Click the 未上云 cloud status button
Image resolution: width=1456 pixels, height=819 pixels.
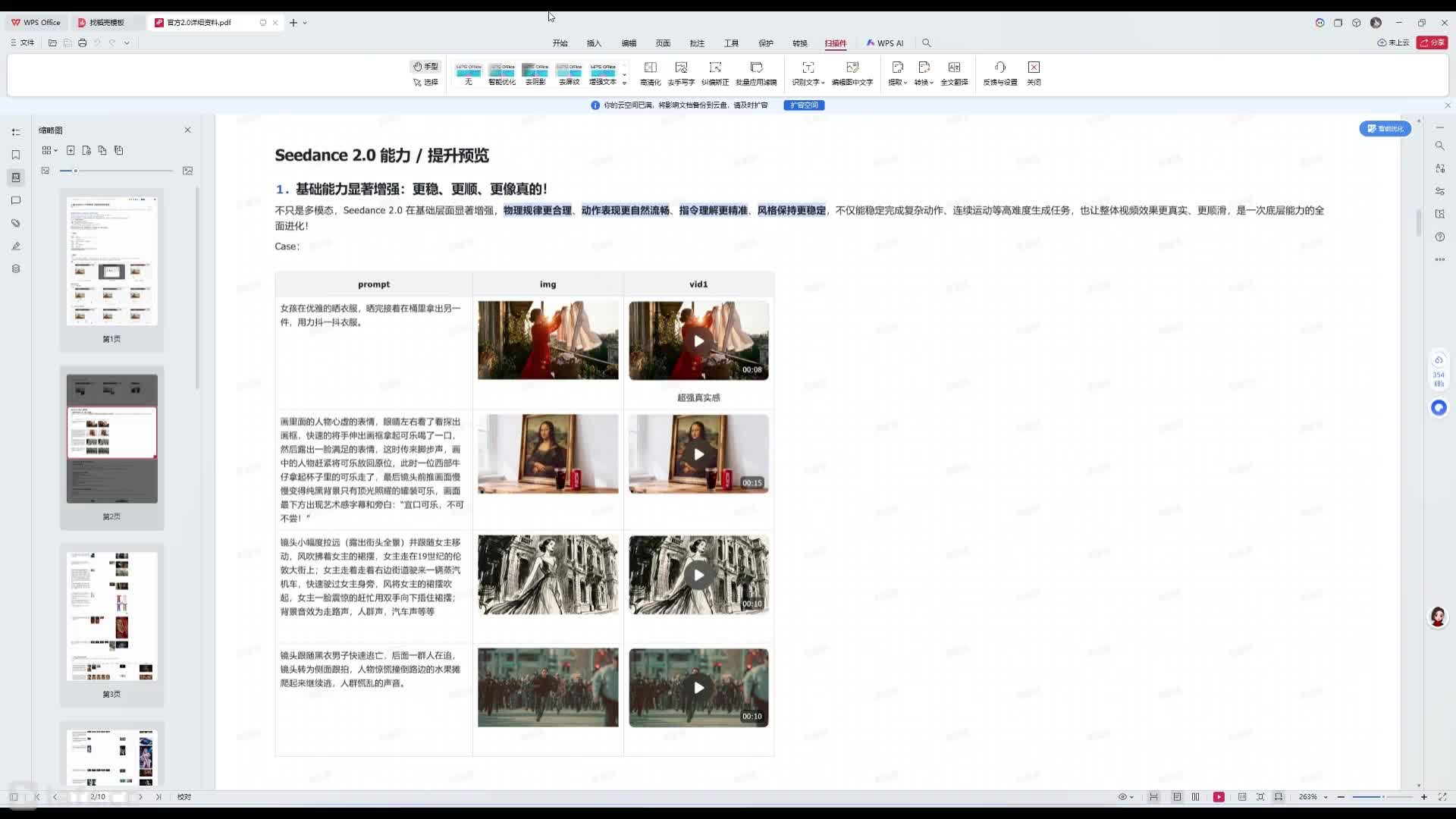1393,43
